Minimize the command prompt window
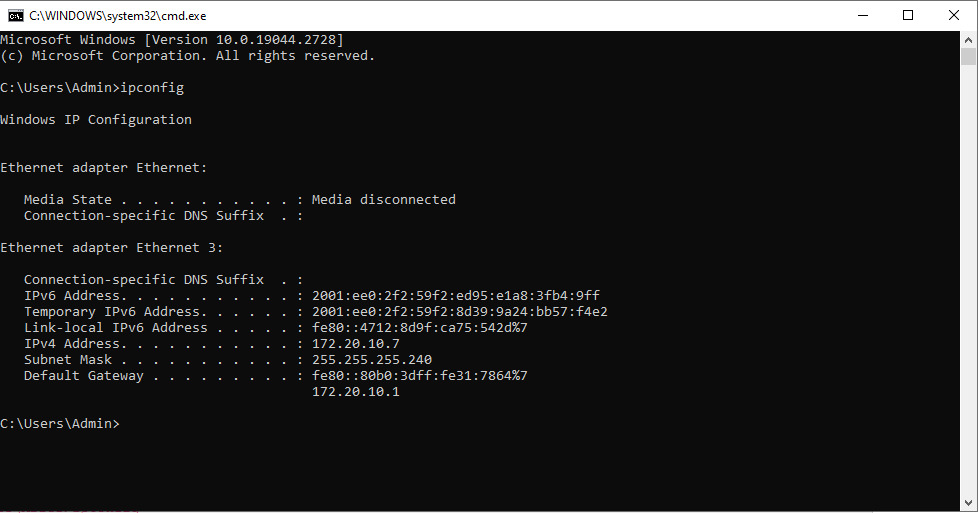The image size is (979, 513). 863,16
